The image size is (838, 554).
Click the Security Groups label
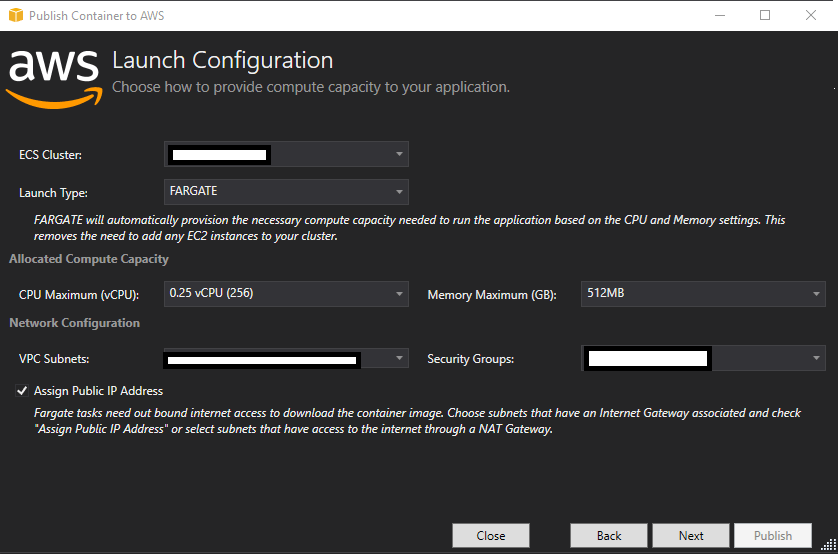470,359
